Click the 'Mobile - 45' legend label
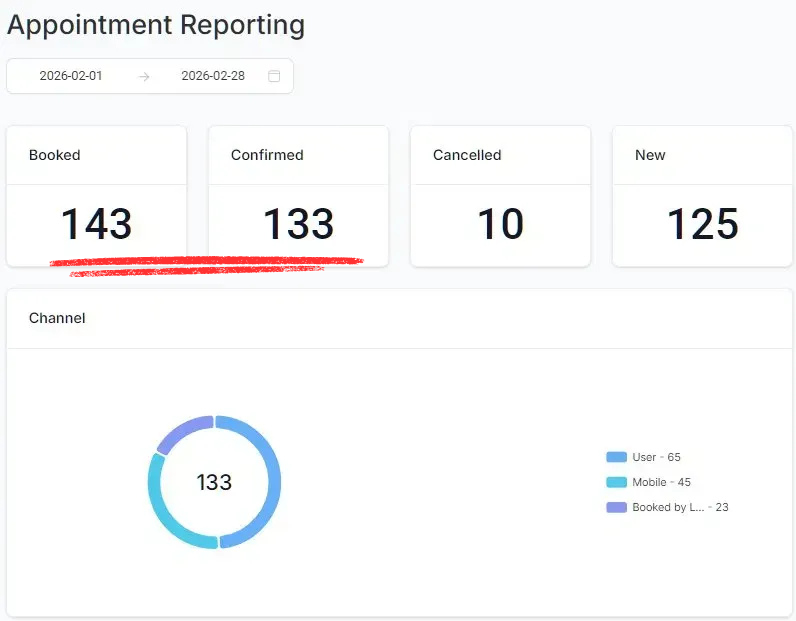 (x=661, y=482)
